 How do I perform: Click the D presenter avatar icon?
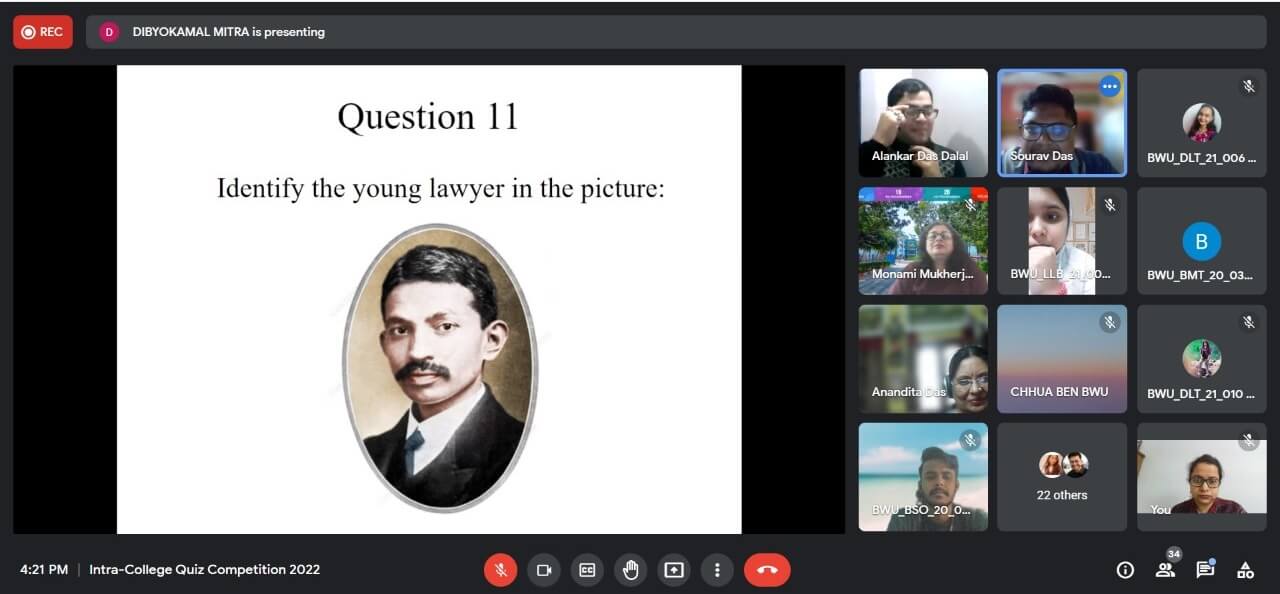pyautogui.click(x=109, y=32)
